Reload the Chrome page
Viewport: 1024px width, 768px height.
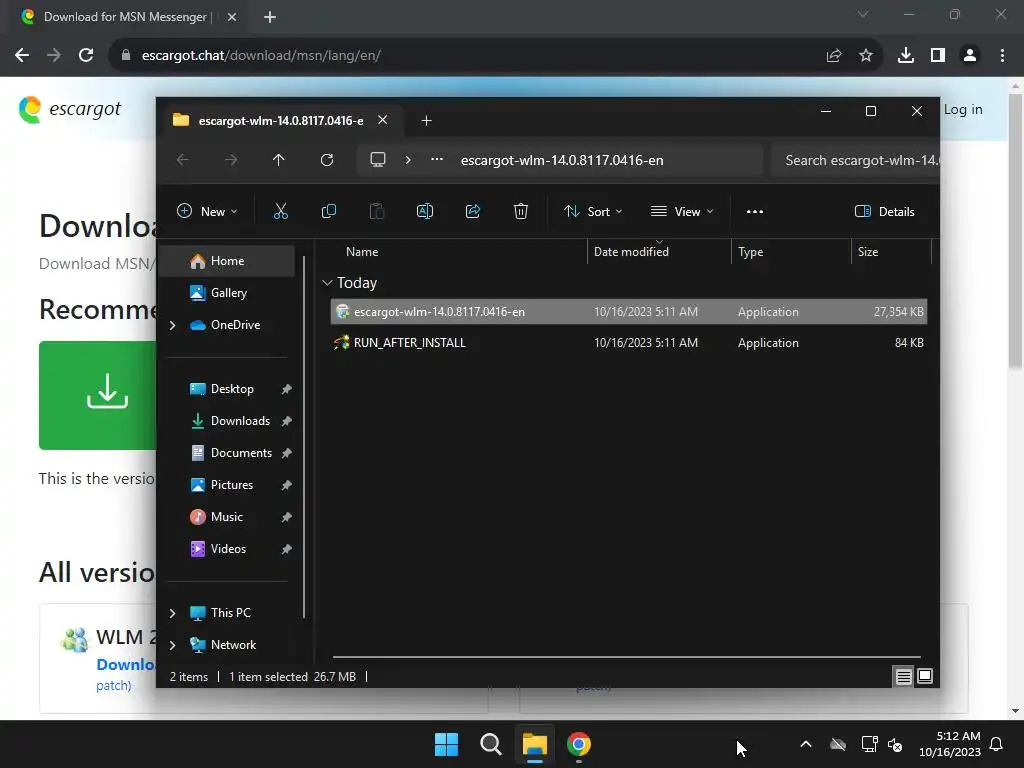(x=86, y=56)
